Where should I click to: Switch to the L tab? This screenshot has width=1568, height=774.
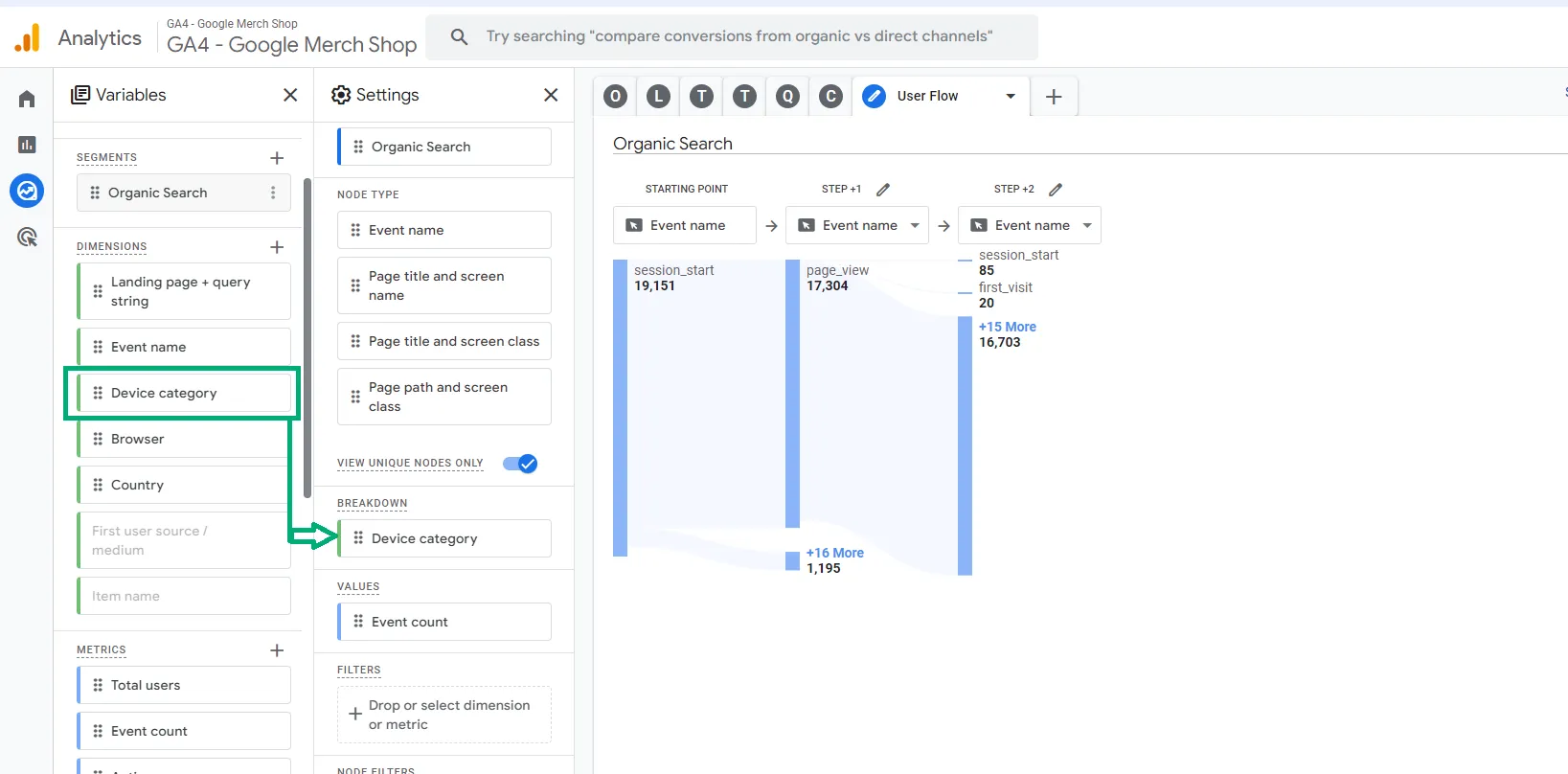coord(659,96)
